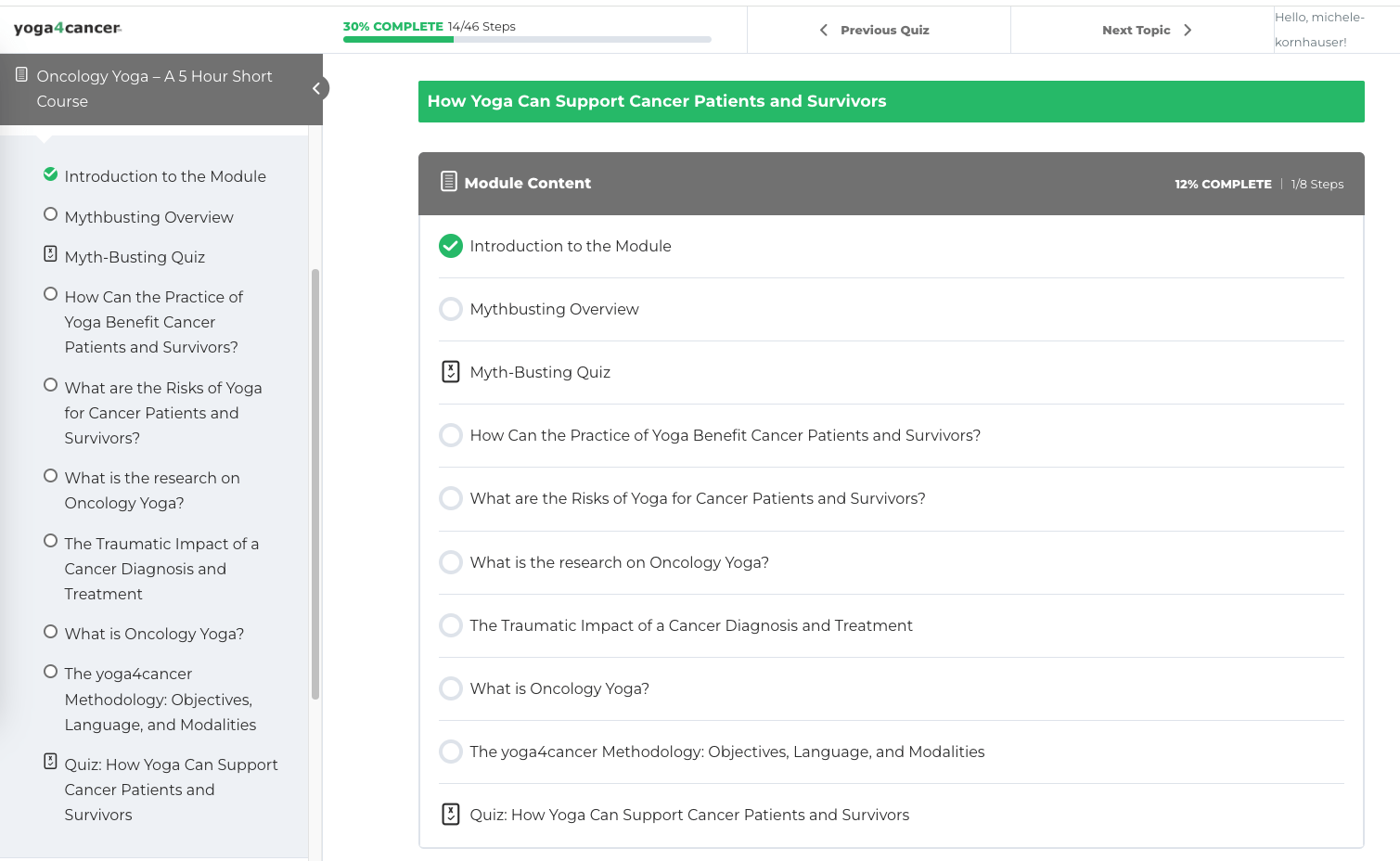Click the yoga4cancer logo
The height and width of the screenshot is (861, 1400).
(67, 28)
